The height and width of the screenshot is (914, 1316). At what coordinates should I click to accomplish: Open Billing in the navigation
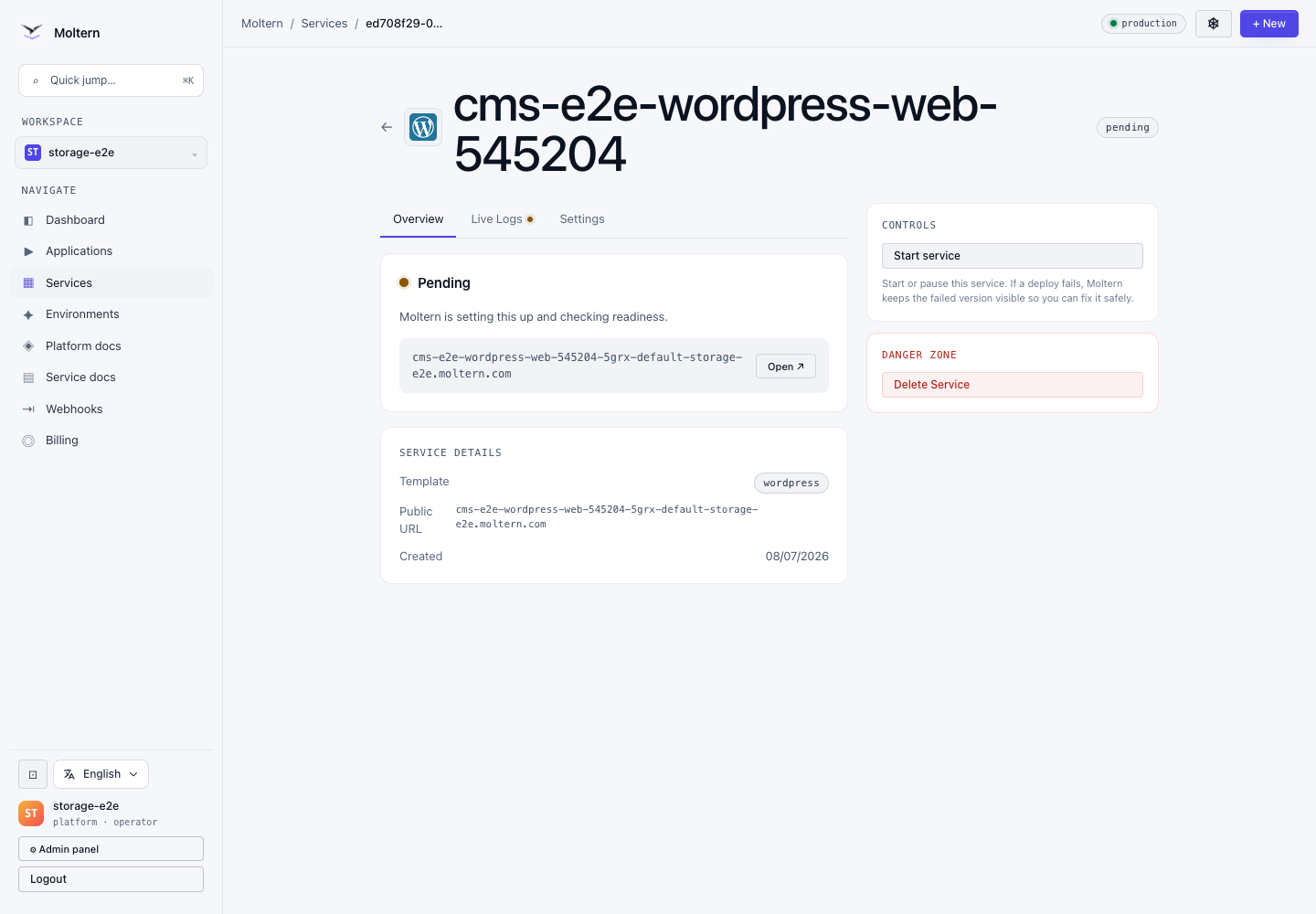pyautogui.click(x=111, y=441)
